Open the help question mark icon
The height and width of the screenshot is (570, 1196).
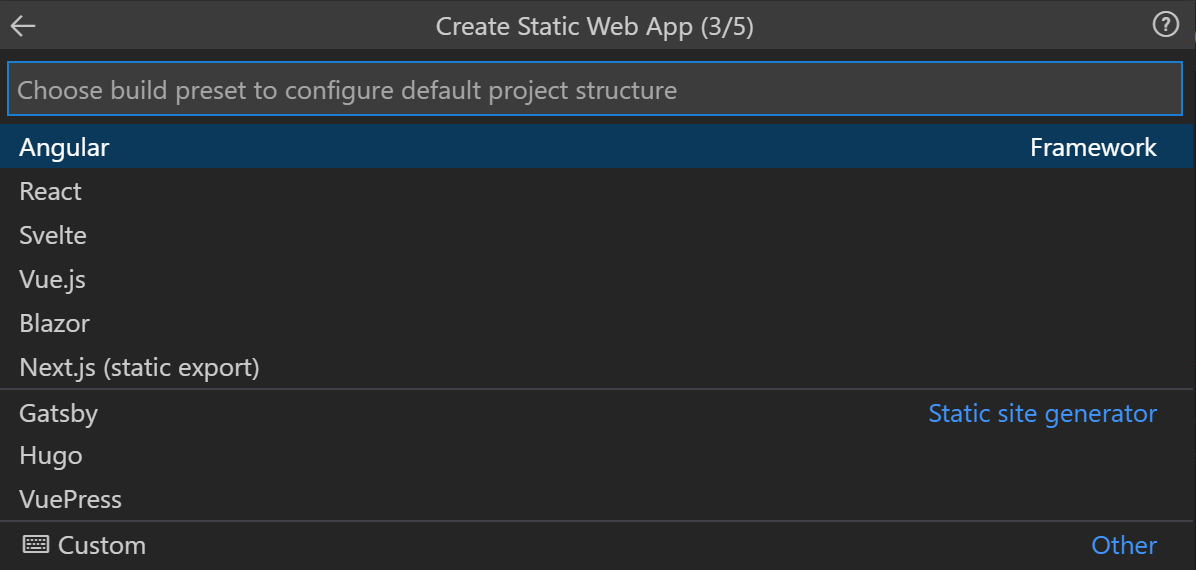click(x=1165, y=25)
